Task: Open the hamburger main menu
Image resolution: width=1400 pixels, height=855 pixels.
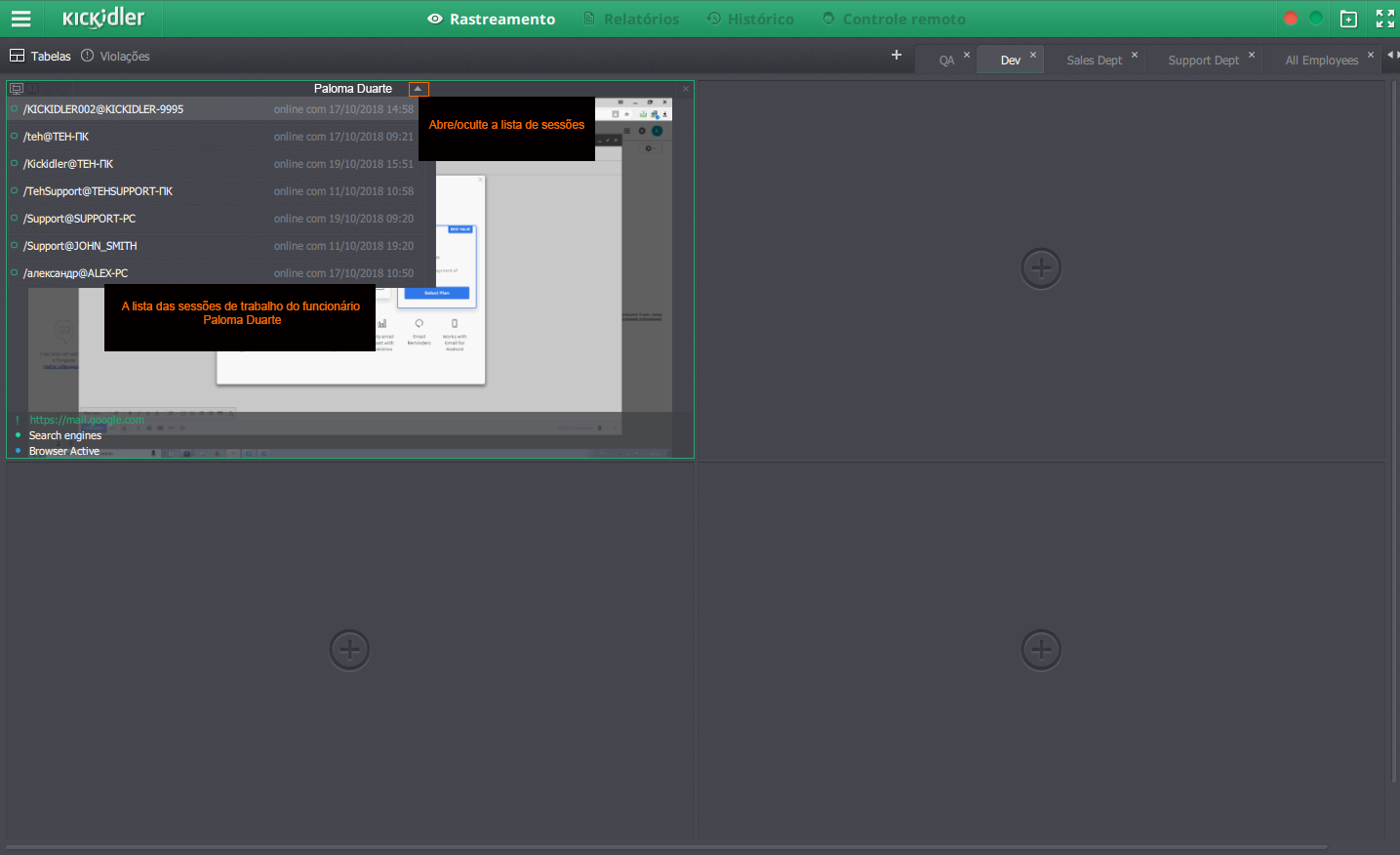Action: [x=20, y=19]
